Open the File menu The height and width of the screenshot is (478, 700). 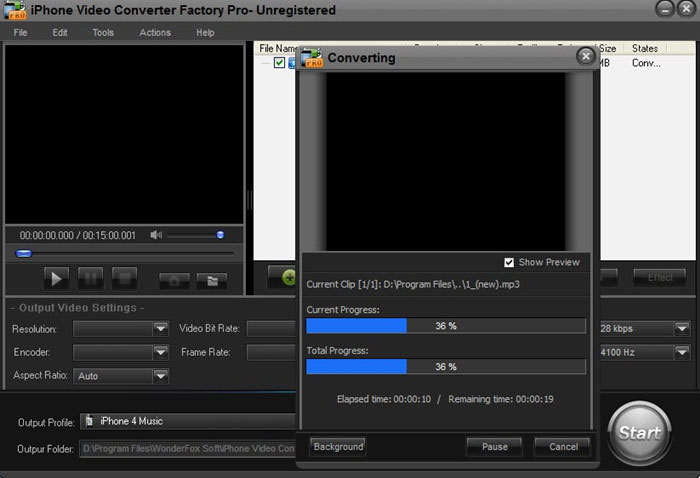[21, 33]
